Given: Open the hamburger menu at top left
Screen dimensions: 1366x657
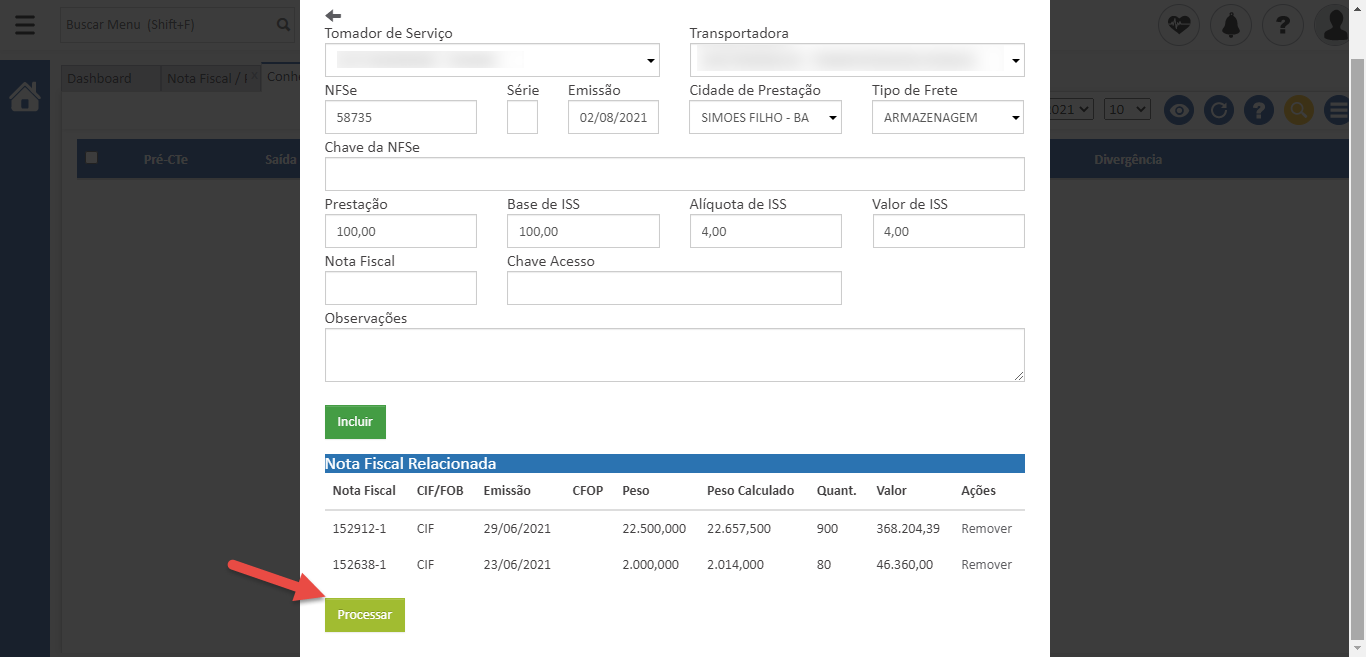Looking at the screenshot, I should pyautogui.click(x=24, y=25).
